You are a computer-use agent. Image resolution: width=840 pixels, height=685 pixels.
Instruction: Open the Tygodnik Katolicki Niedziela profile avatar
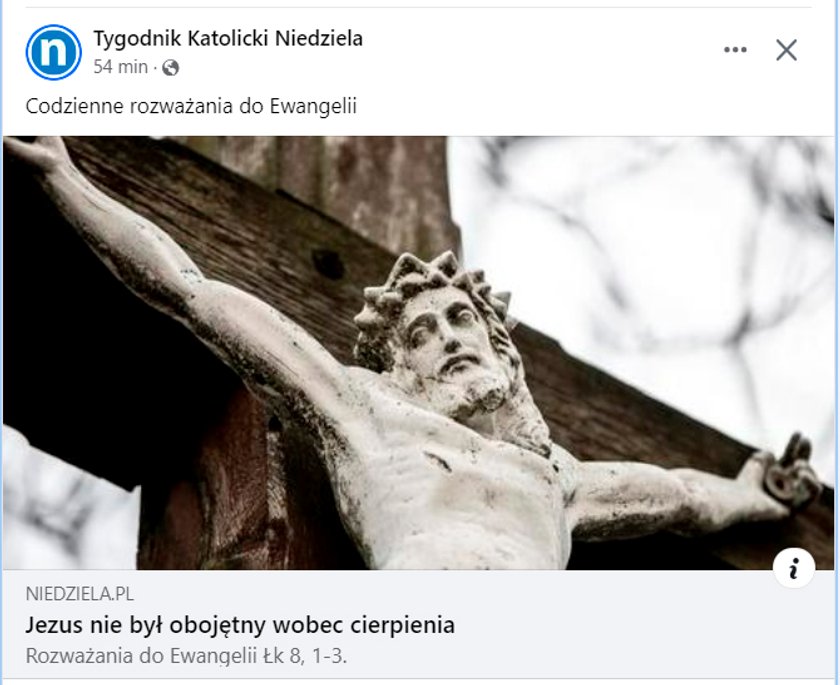pyautogui.click(x=54, y=52)
